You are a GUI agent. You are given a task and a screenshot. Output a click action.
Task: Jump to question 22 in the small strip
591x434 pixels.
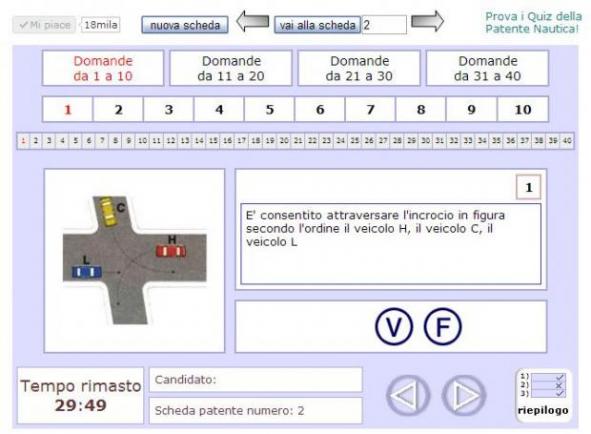(312, 141)
